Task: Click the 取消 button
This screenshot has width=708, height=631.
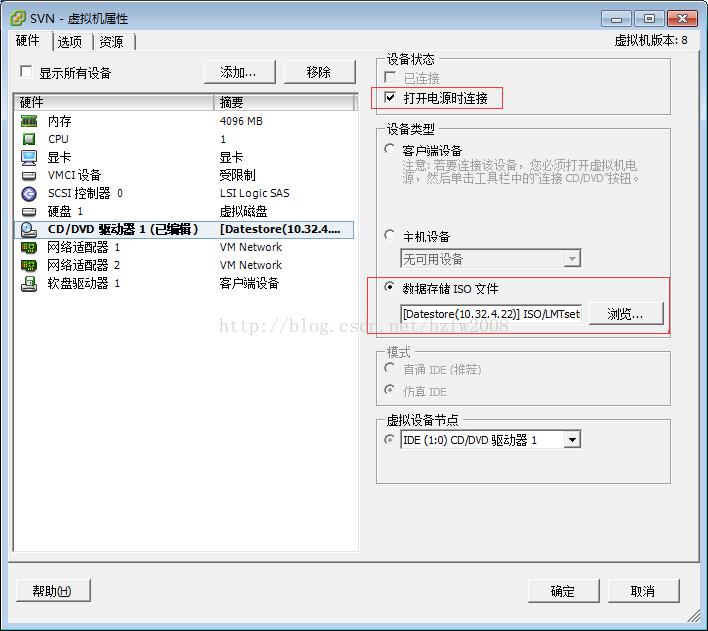Action: pyautogui.click(x=643, y=591)
